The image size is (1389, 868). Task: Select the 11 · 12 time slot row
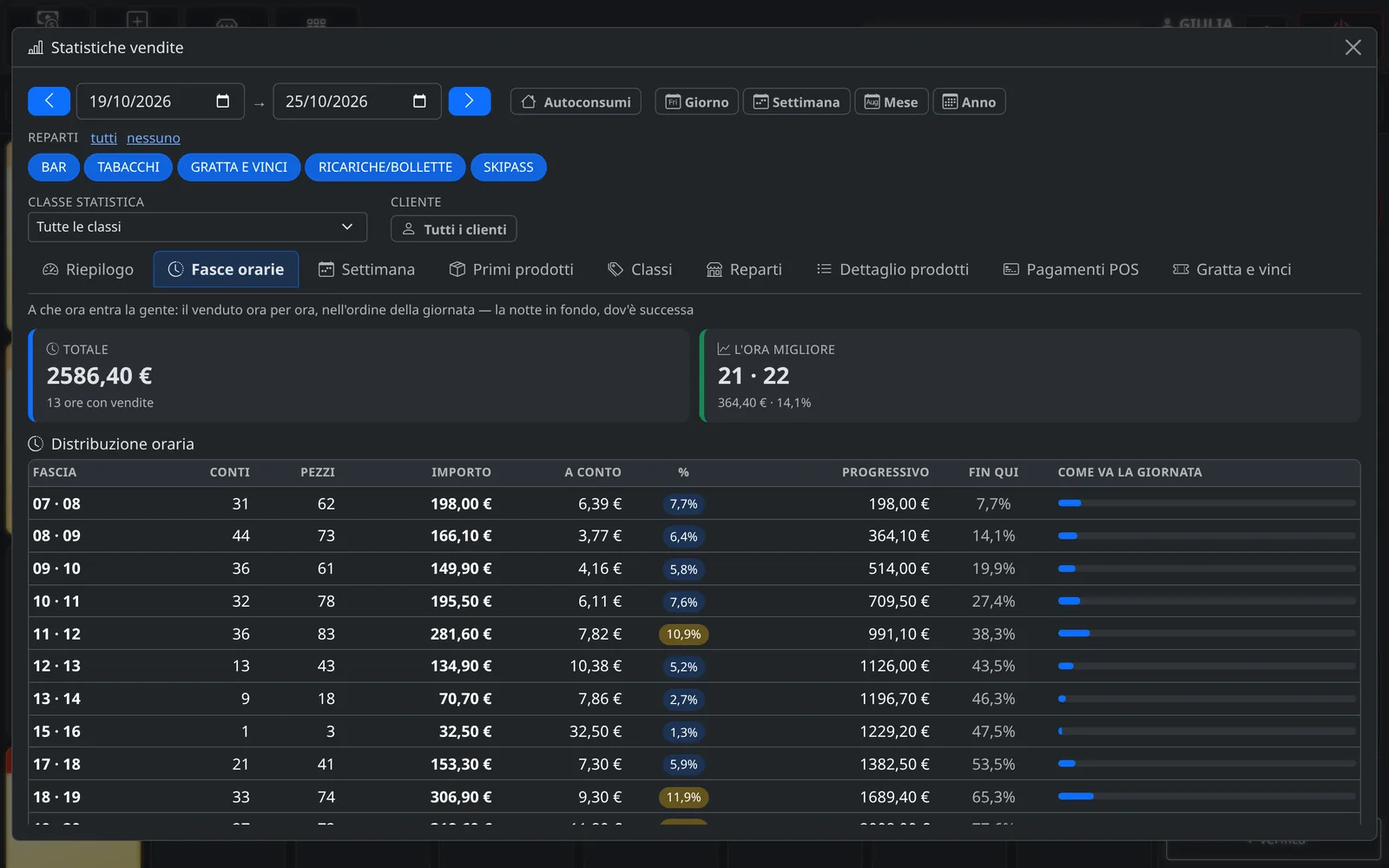[x=694, y=634]
